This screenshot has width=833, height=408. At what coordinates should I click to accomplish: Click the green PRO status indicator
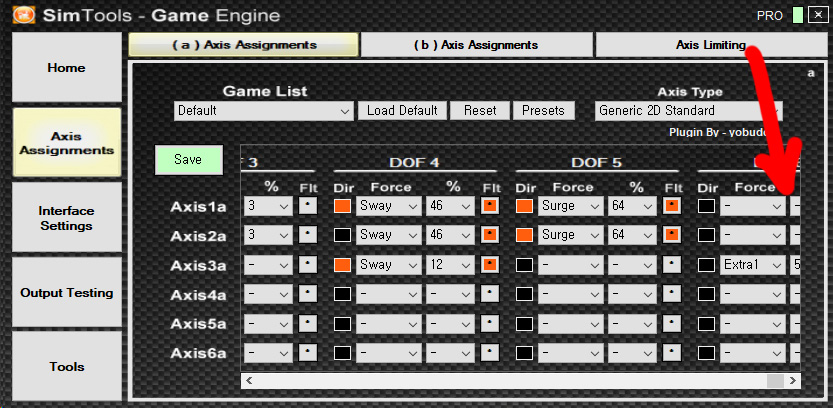[x=797, y=15]
